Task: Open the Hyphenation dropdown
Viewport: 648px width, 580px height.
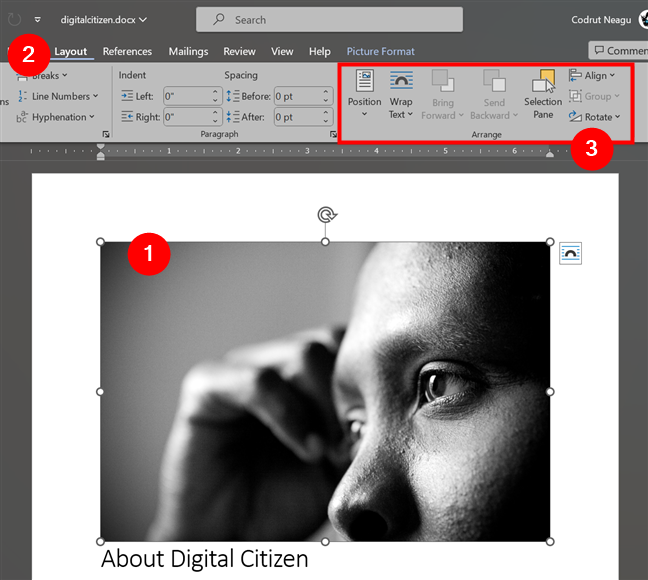Action: click(55, 117)
